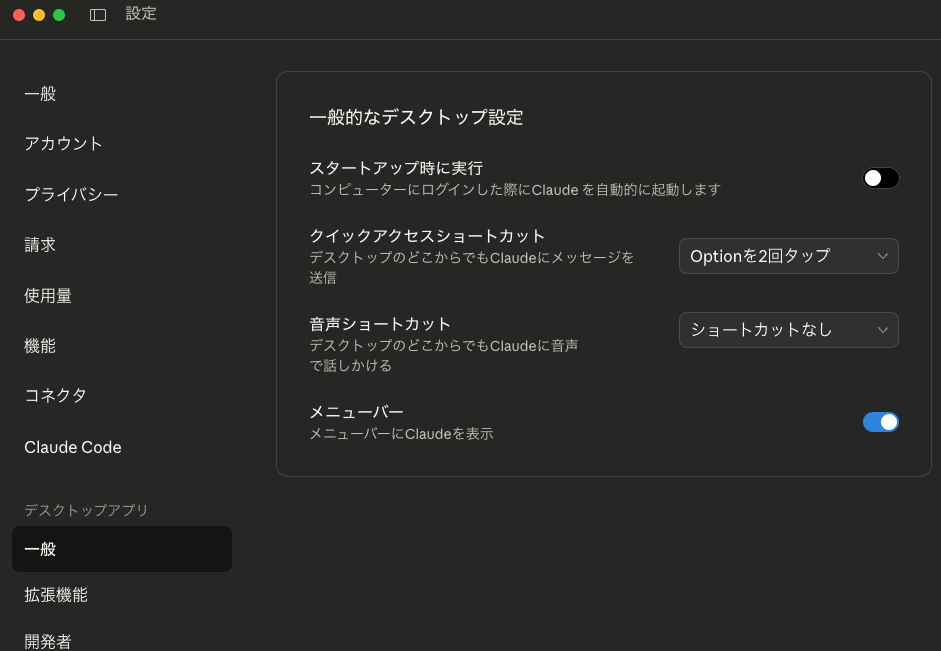Click the green maximize window button
Viewport: 941px width, 651px height.
(x=59, y=15)
